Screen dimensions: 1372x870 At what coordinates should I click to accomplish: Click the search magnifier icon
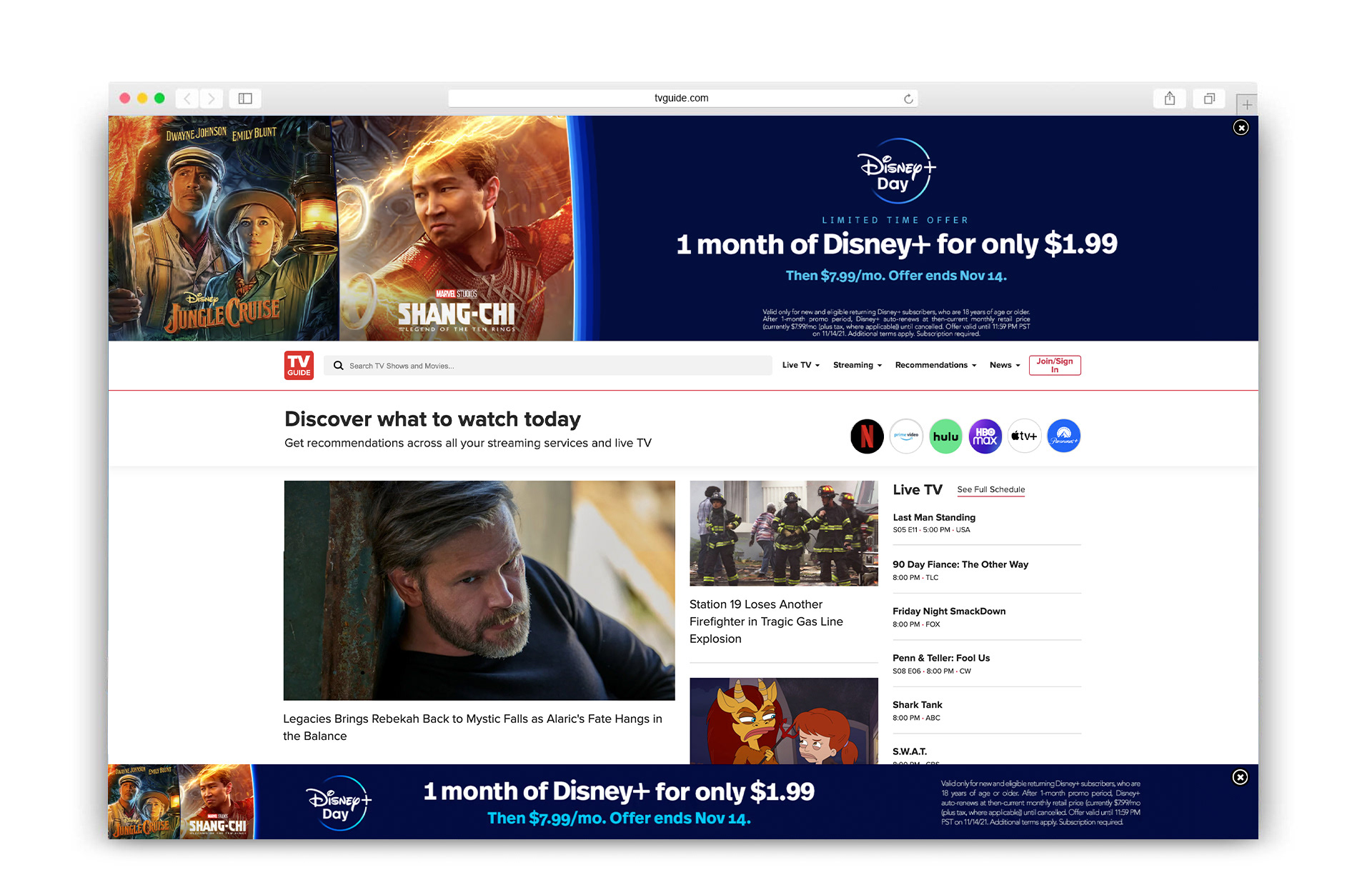pyautogui.click(x=339, y=366)
